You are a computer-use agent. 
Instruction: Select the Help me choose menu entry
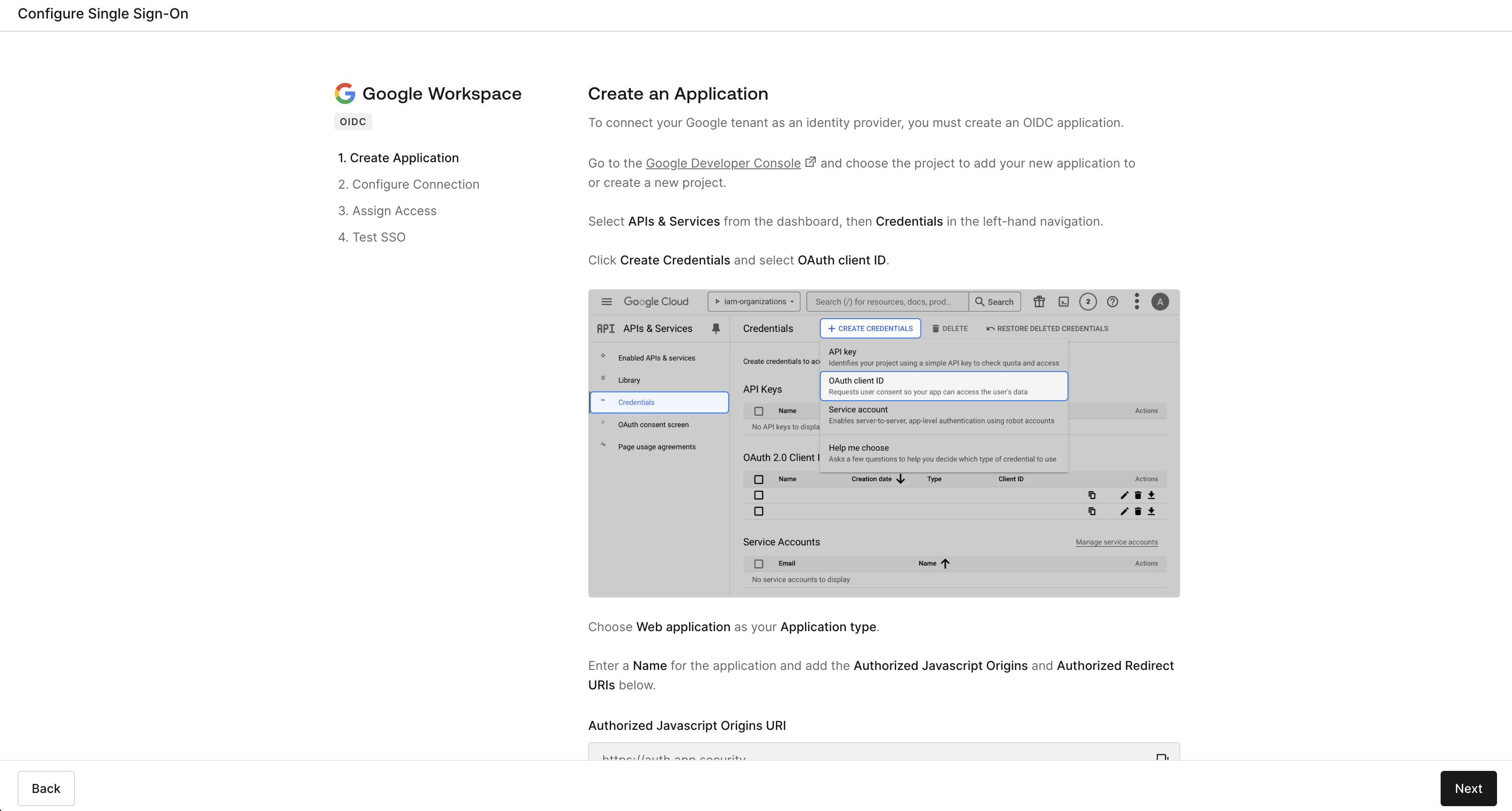coord(944,454)
